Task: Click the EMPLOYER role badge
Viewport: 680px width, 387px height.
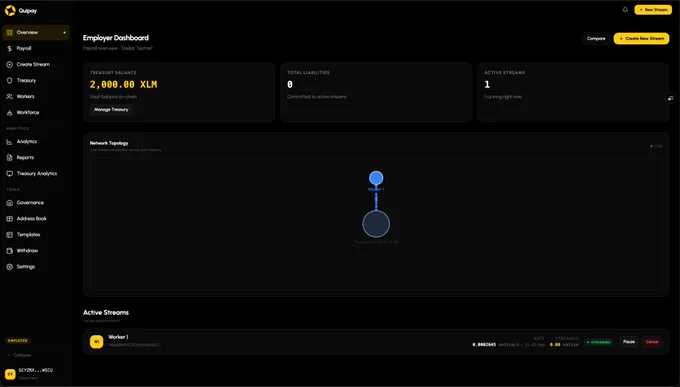Action: [x=18, y=341]
